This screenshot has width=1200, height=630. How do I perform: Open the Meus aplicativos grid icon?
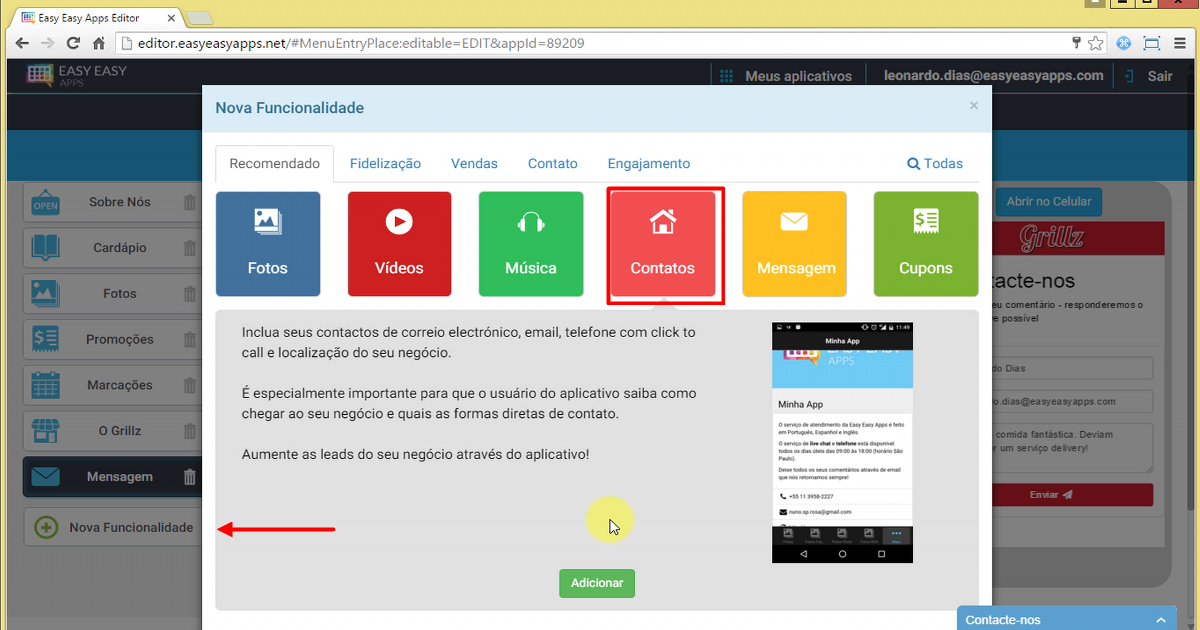tap(724, 75)
